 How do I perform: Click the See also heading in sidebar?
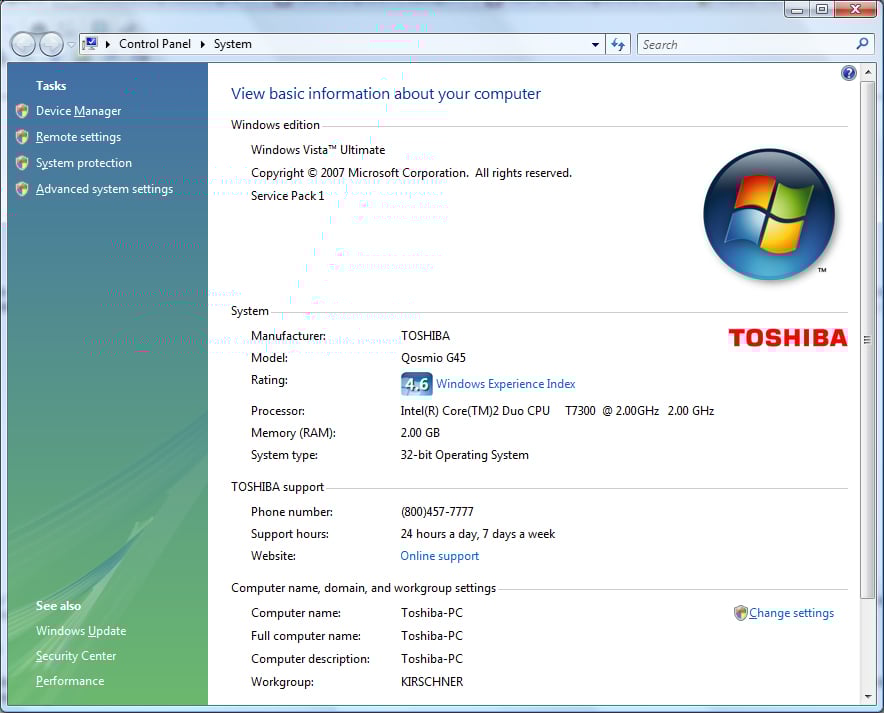pyautogui.click(x=58, y=606)
